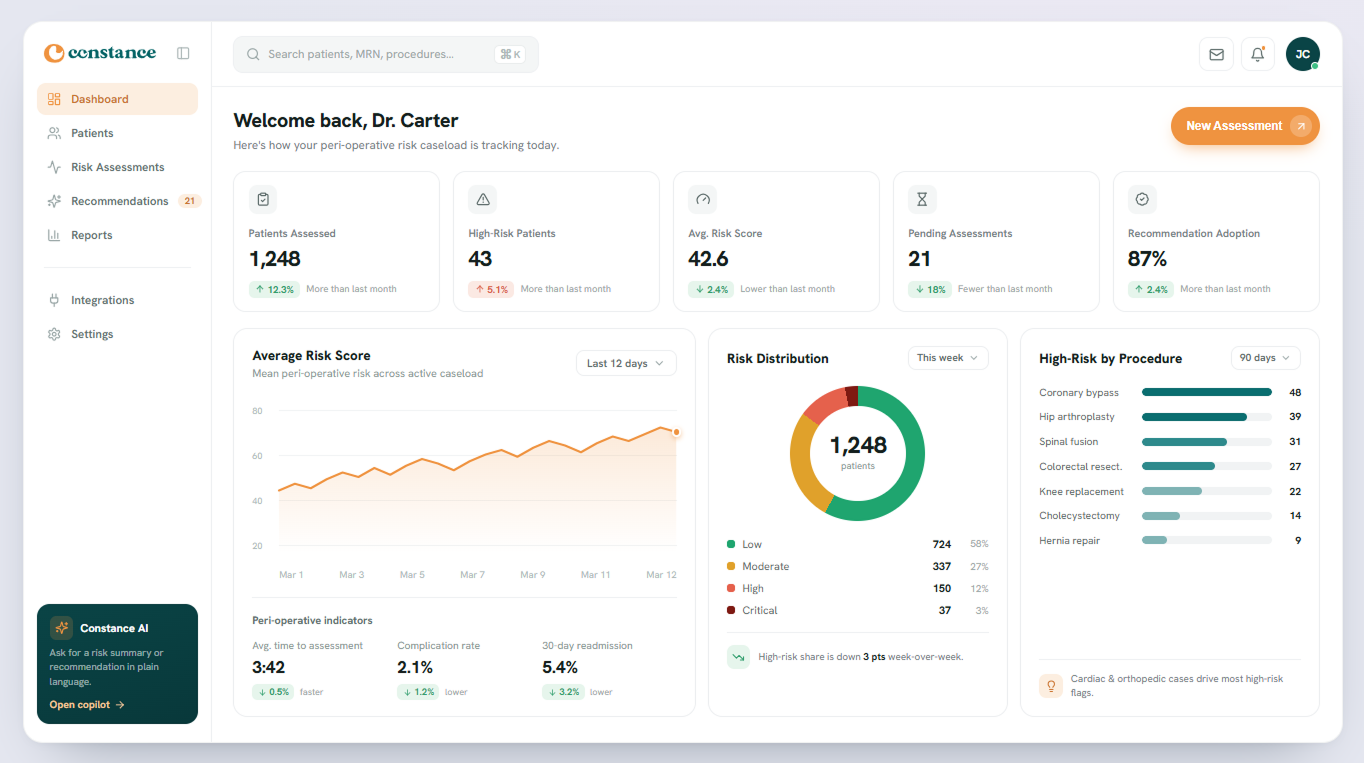Click the High-Risk Patients warning icon
Image resolution: width=1364 pixels, height=763 pixels.
pyautogui.click(x=483, y=199)
